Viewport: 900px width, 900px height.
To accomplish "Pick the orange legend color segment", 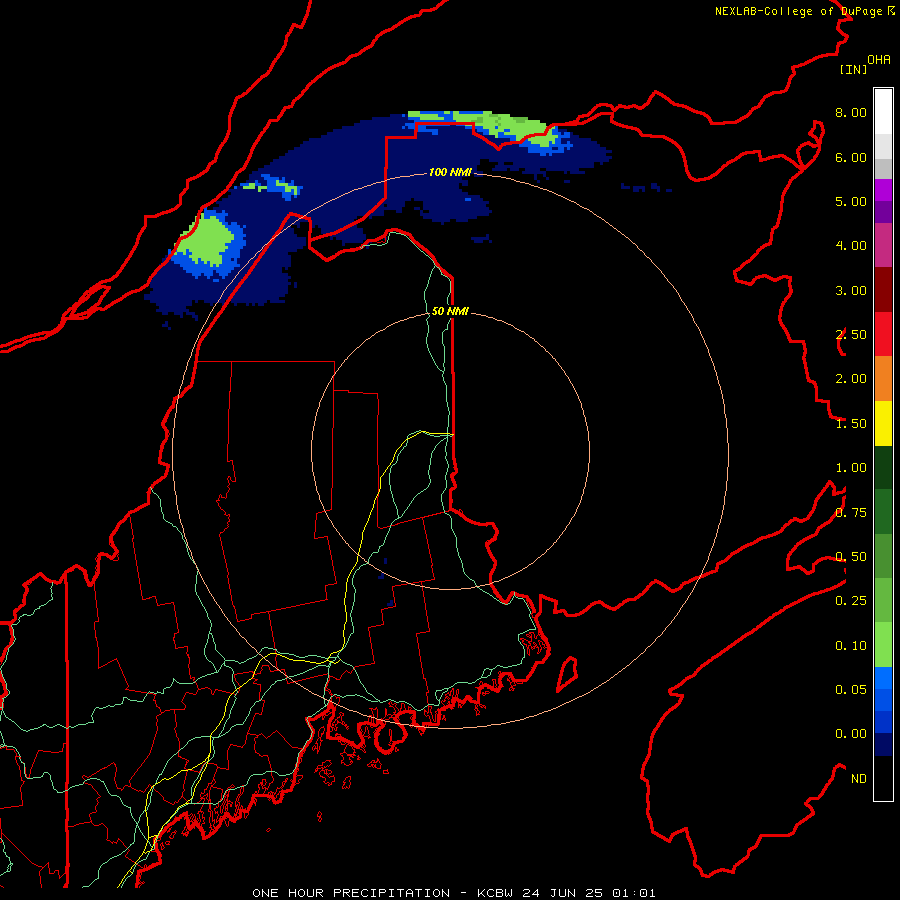I will 883,378.
